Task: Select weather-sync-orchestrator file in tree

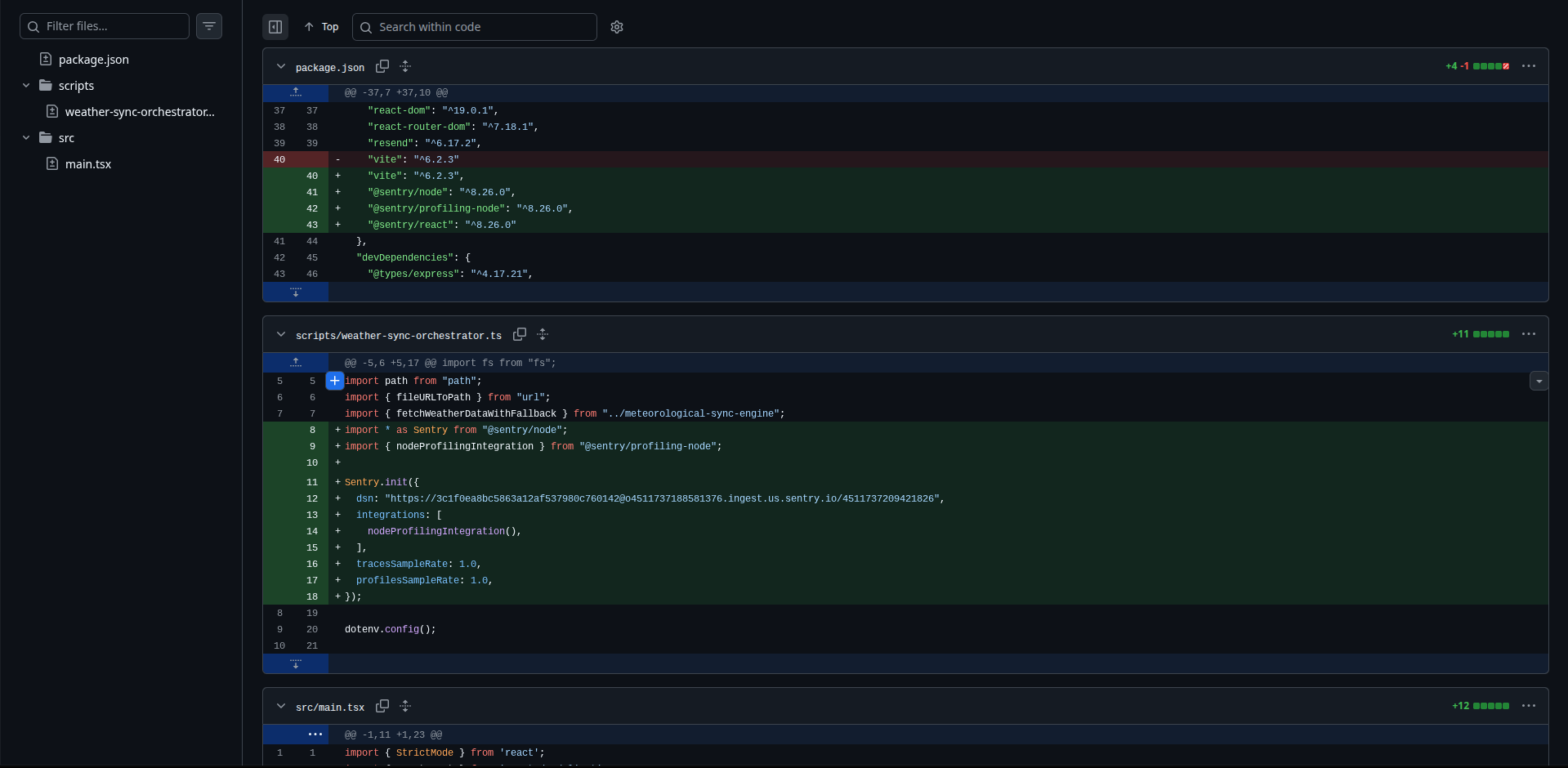Action: coord(140,112)
